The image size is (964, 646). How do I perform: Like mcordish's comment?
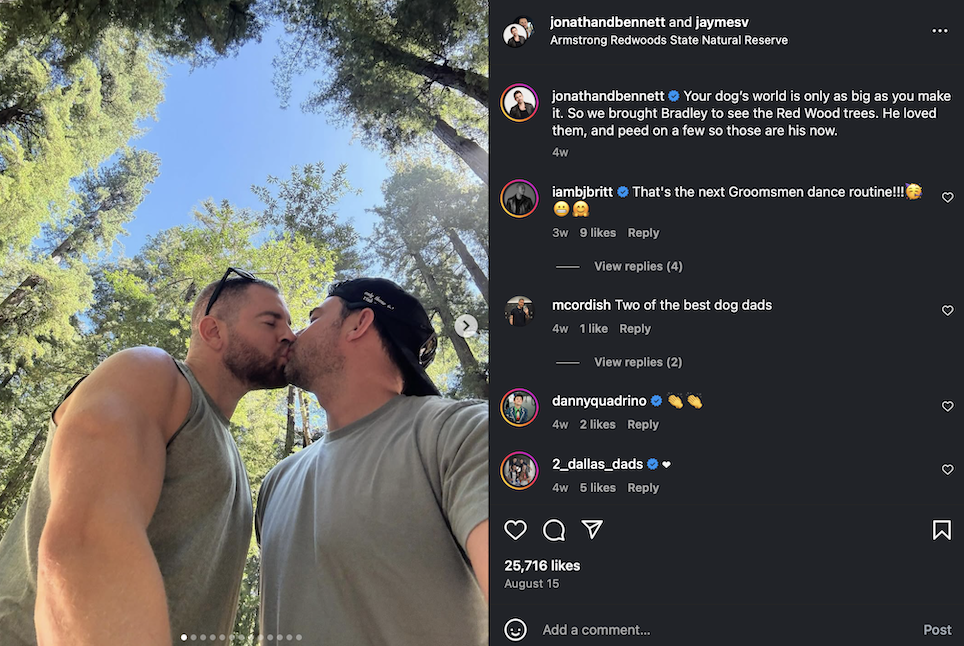[948, 311]
